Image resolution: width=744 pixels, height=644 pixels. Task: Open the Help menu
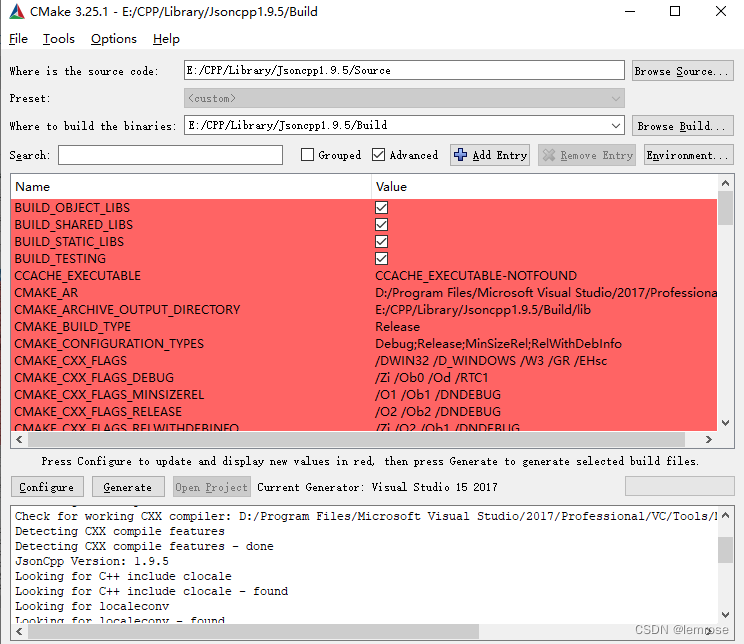pos(166,39)
